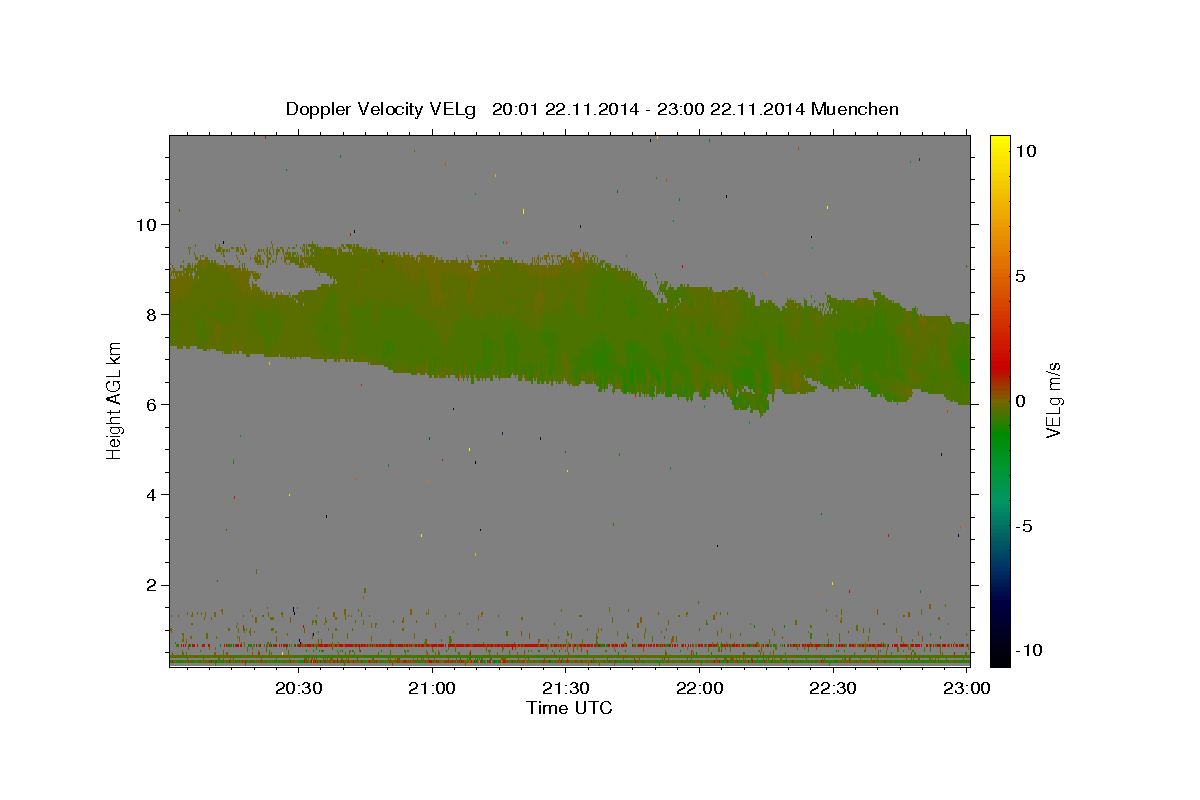Click the 'Height AGL km' axis label

coord(114,400)
